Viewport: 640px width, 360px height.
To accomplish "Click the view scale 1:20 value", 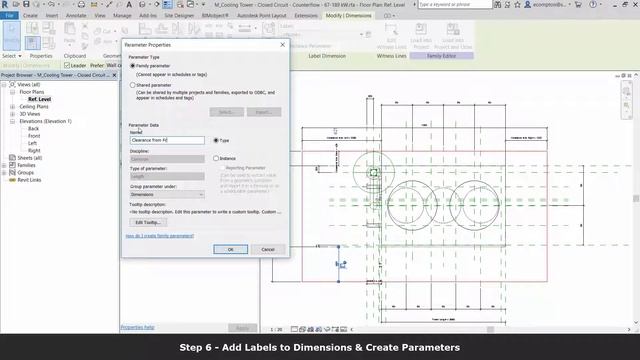I will click(277, 329).
